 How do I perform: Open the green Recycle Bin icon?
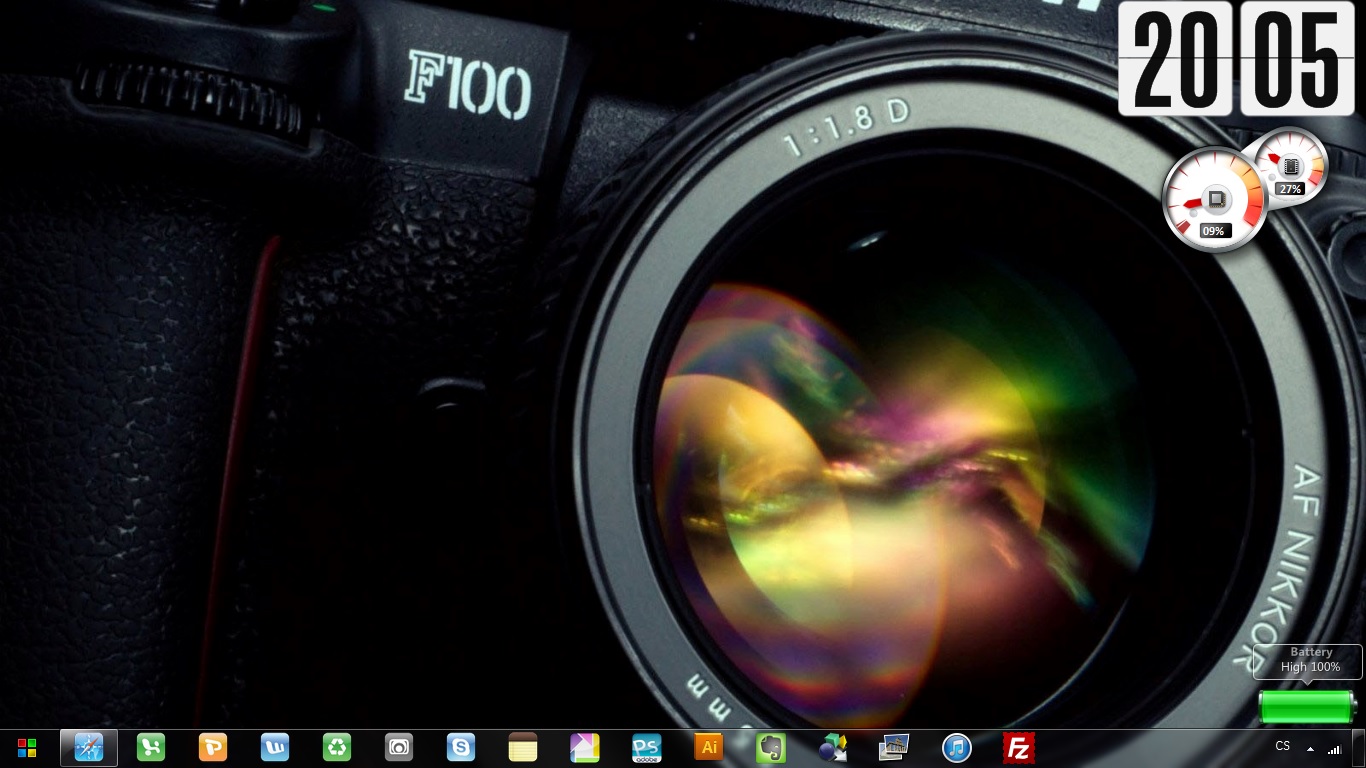[337, 748]
